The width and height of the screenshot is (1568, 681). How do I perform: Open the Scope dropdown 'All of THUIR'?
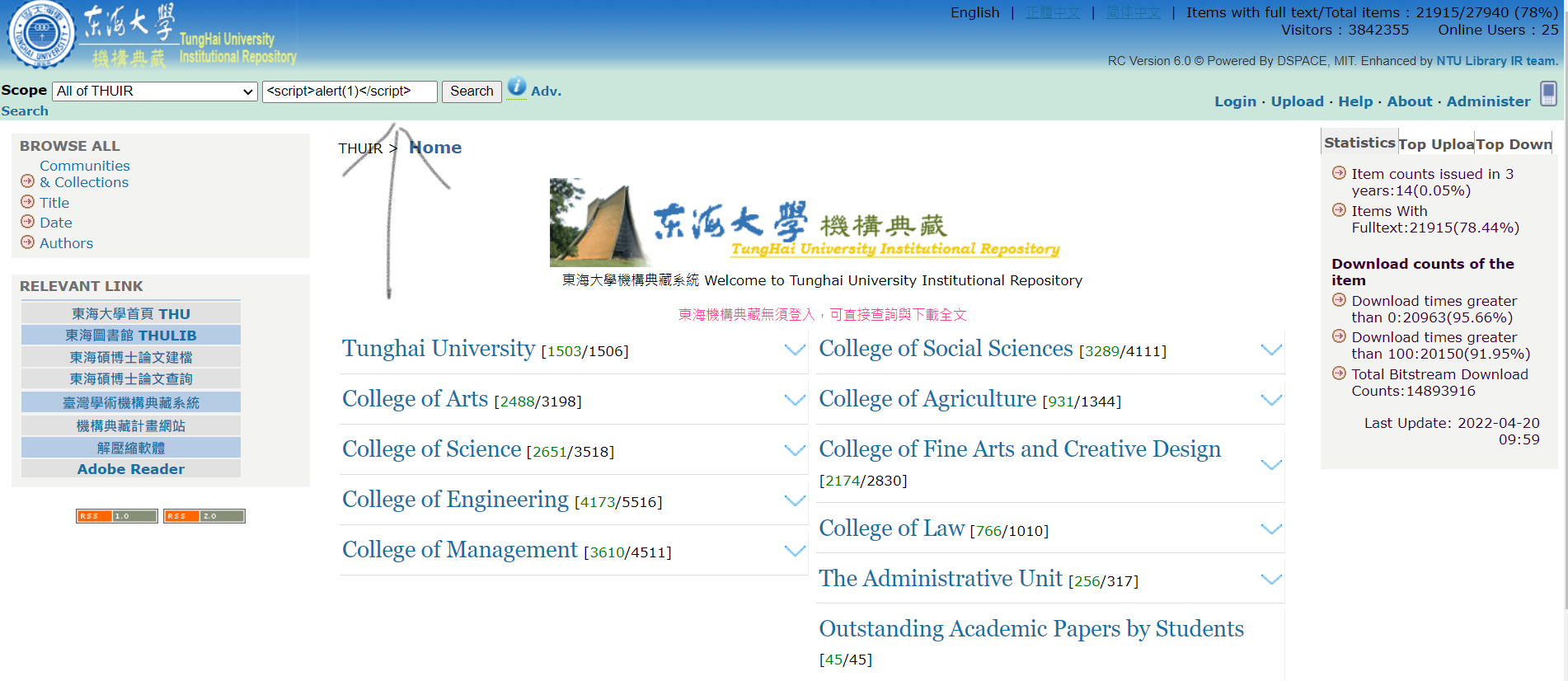pyautogui.click(x=155, y=92)
